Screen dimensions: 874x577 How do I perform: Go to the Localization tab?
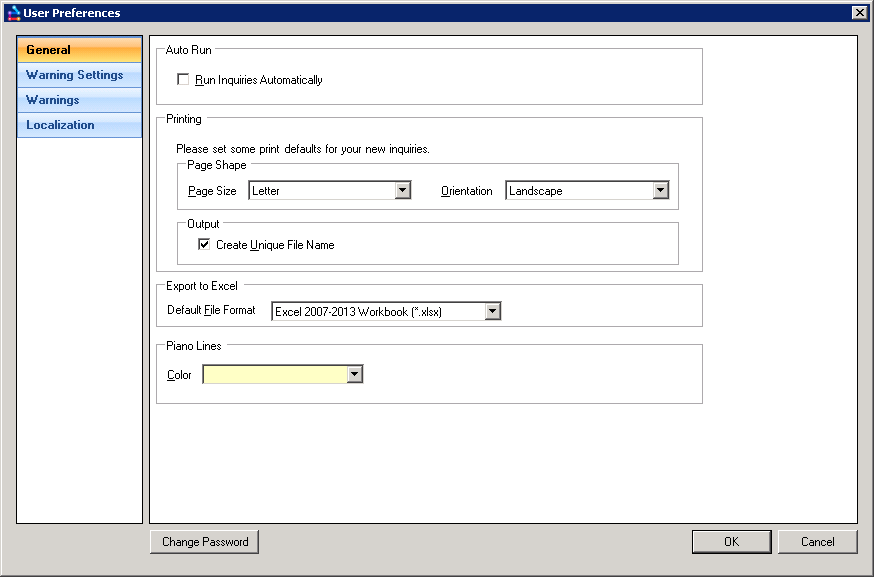[79, 125]
